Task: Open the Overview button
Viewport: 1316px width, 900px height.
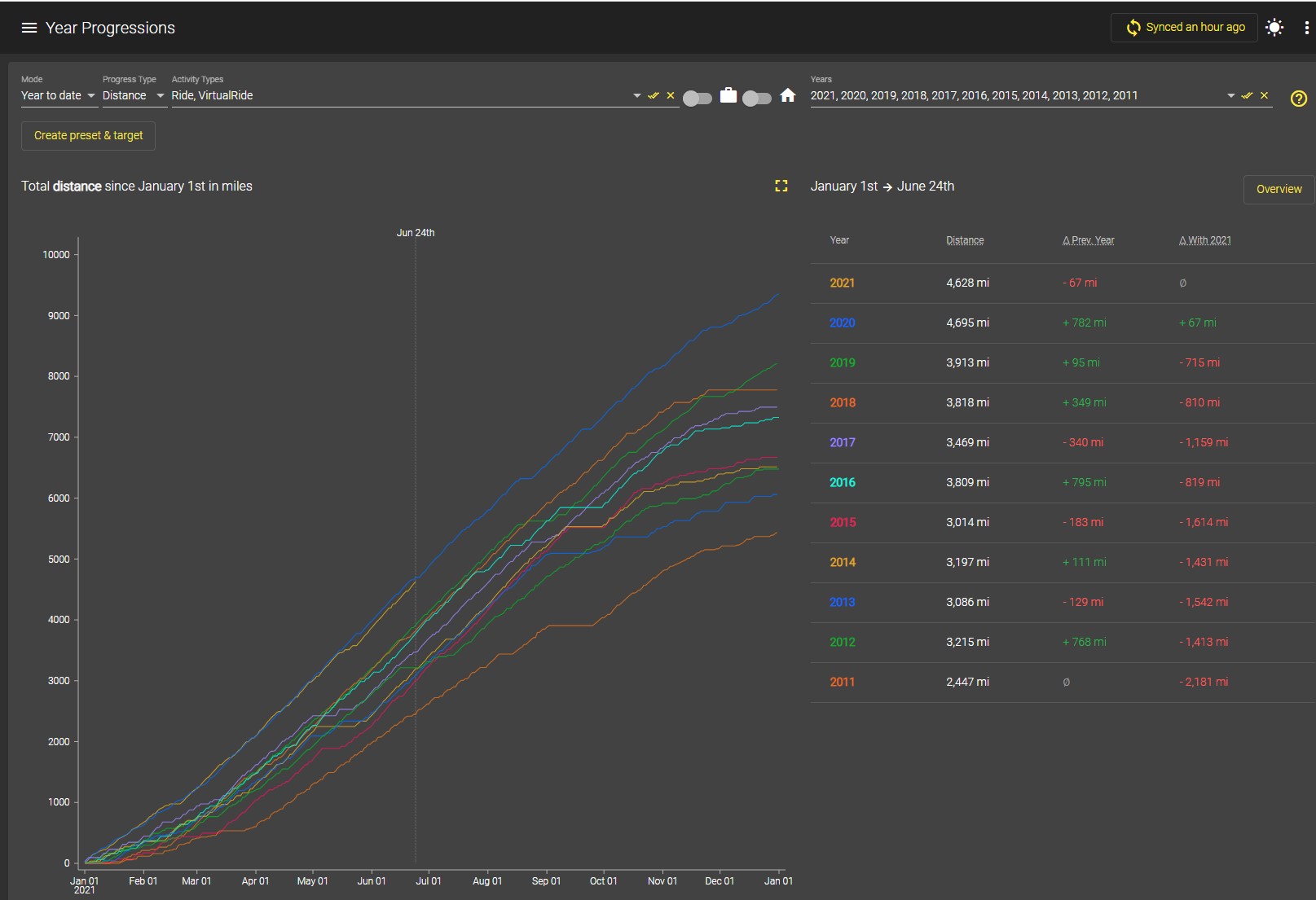Action: coord(1279,189)
